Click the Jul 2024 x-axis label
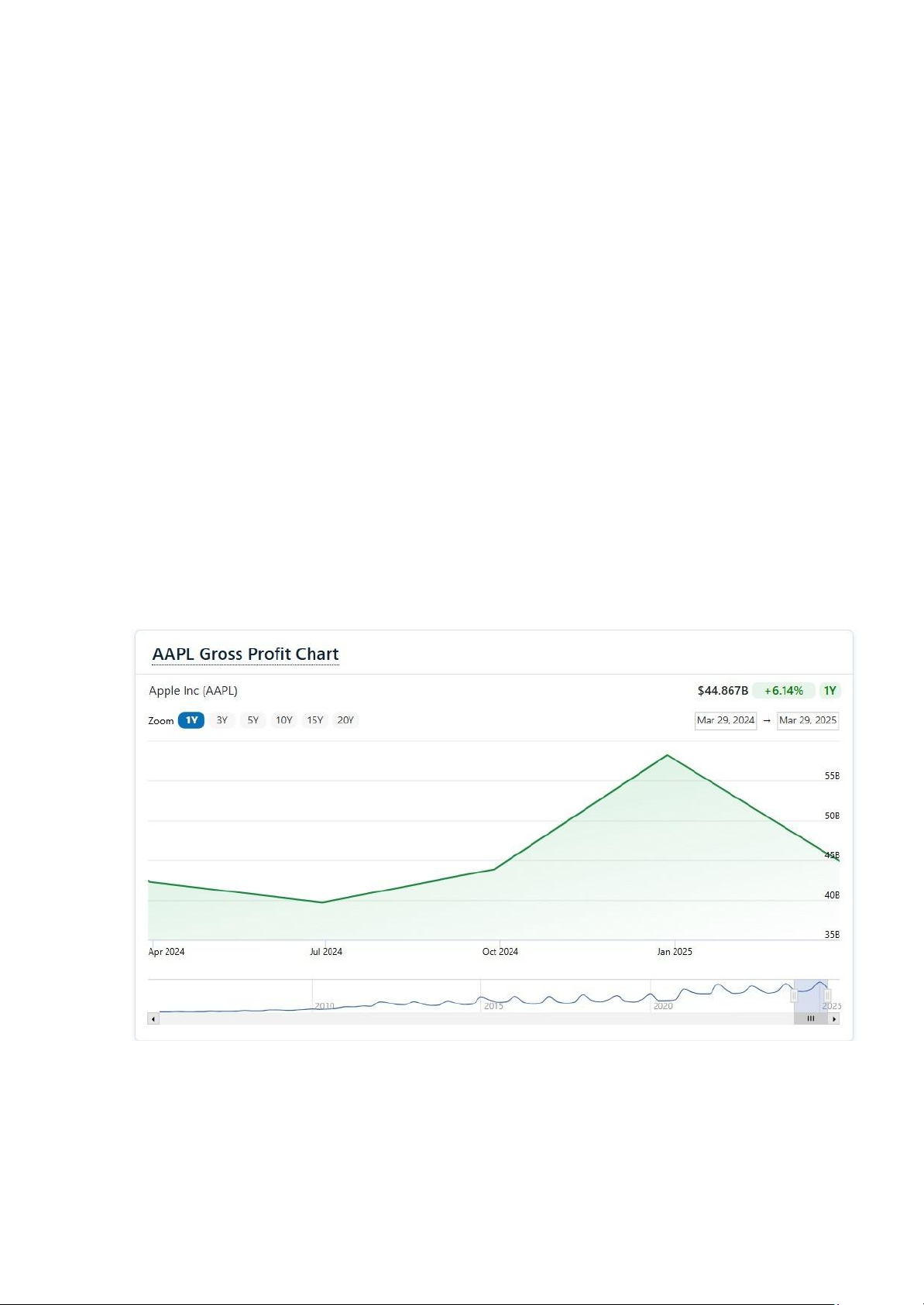924x1305 pixels. (326, 952)
